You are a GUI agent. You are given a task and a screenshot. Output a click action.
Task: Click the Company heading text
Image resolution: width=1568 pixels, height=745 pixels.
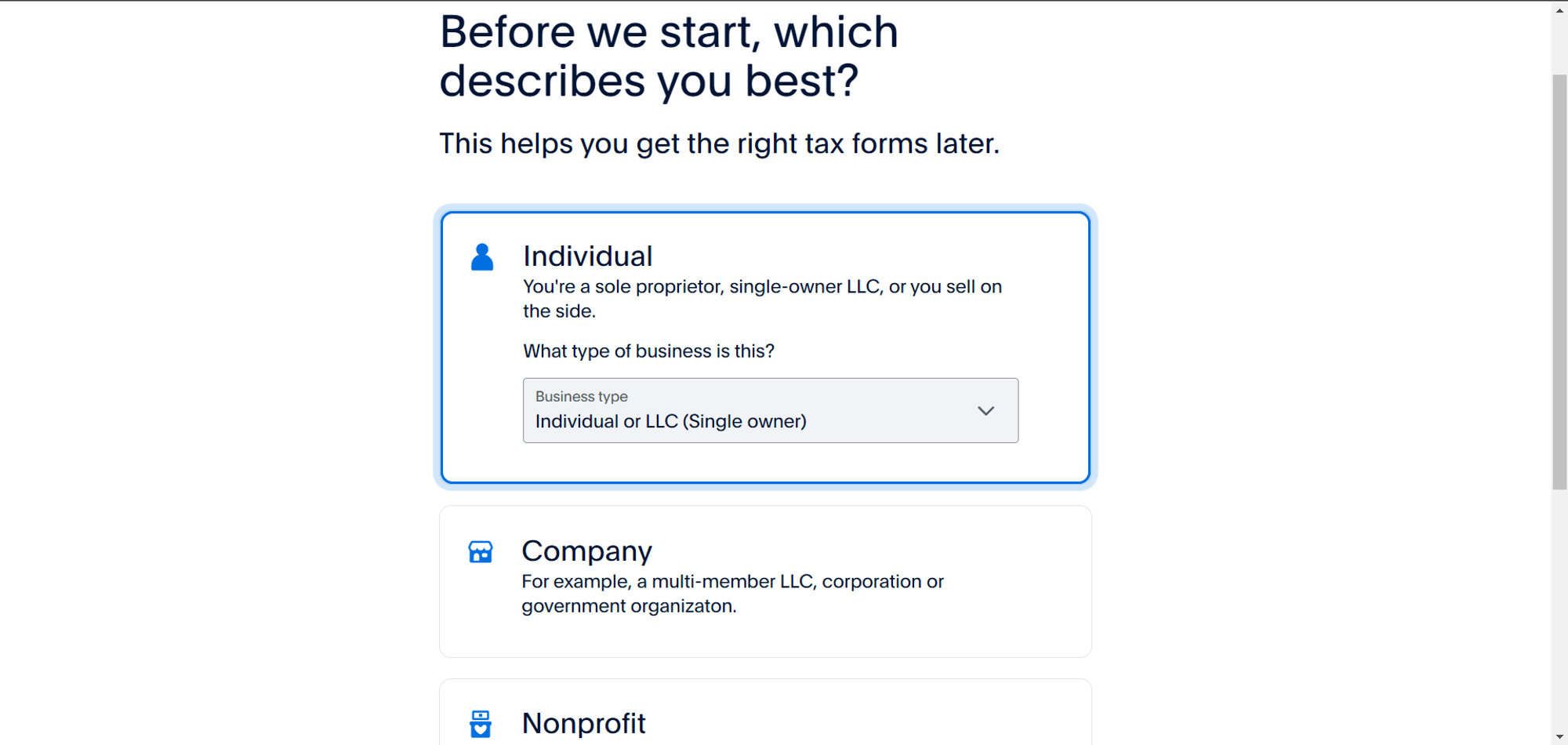(587, 551)
